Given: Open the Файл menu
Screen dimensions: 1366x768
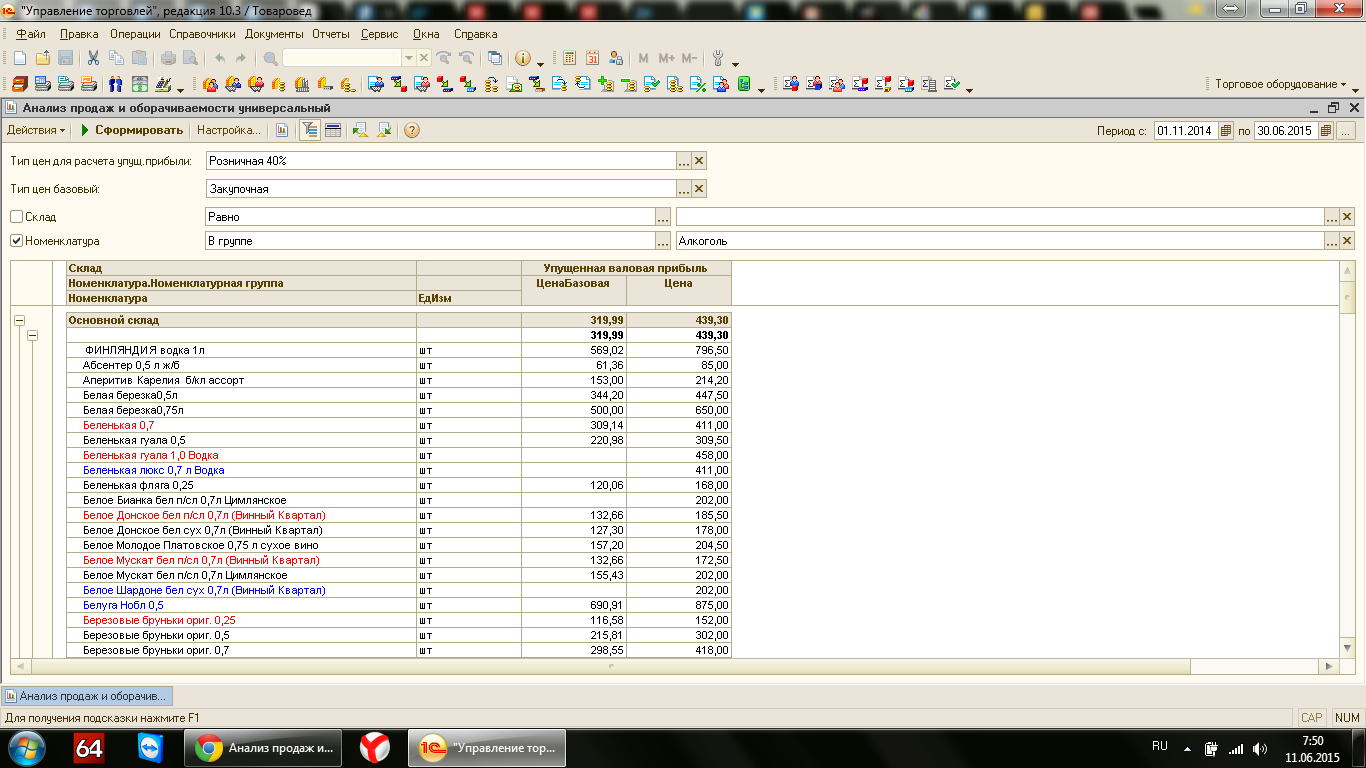Looking at the screenshot, I should click(x=31, y=34).
